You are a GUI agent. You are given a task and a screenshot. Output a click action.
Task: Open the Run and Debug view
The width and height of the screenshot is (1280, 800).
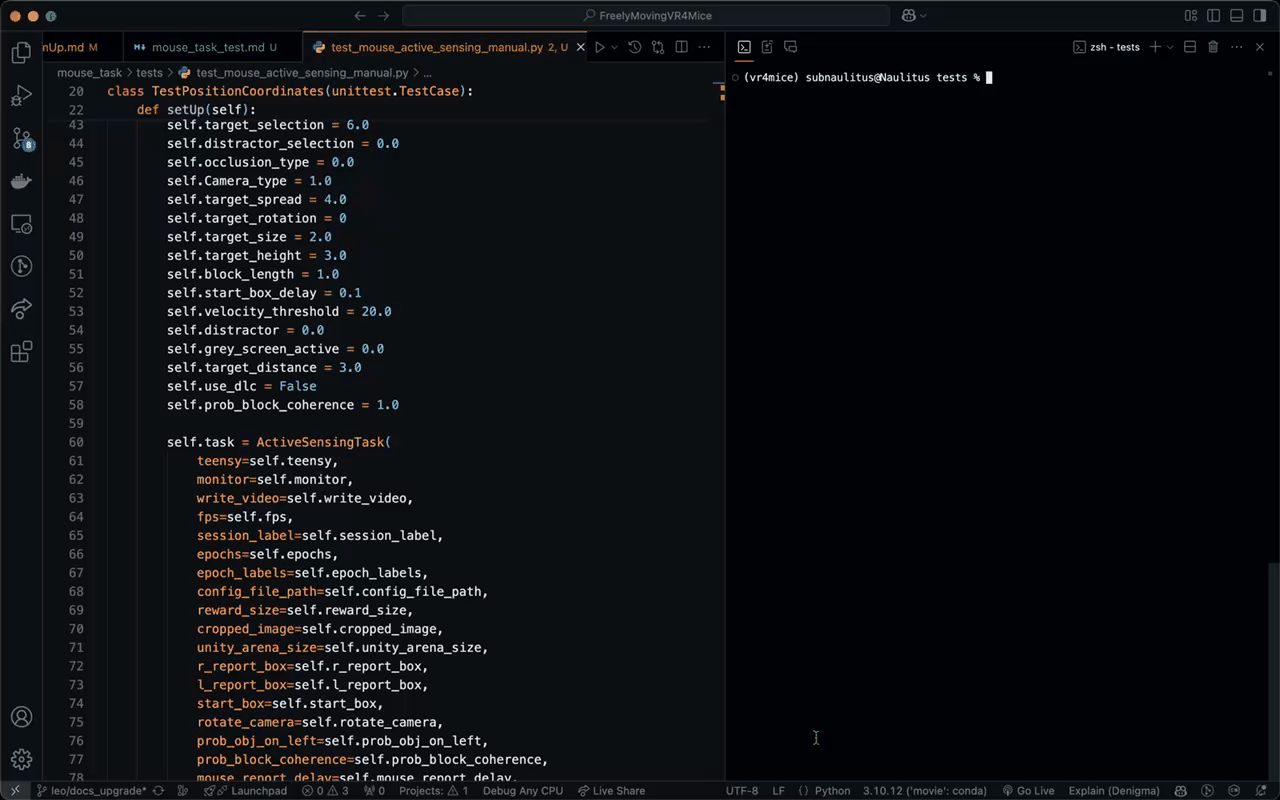21,96
